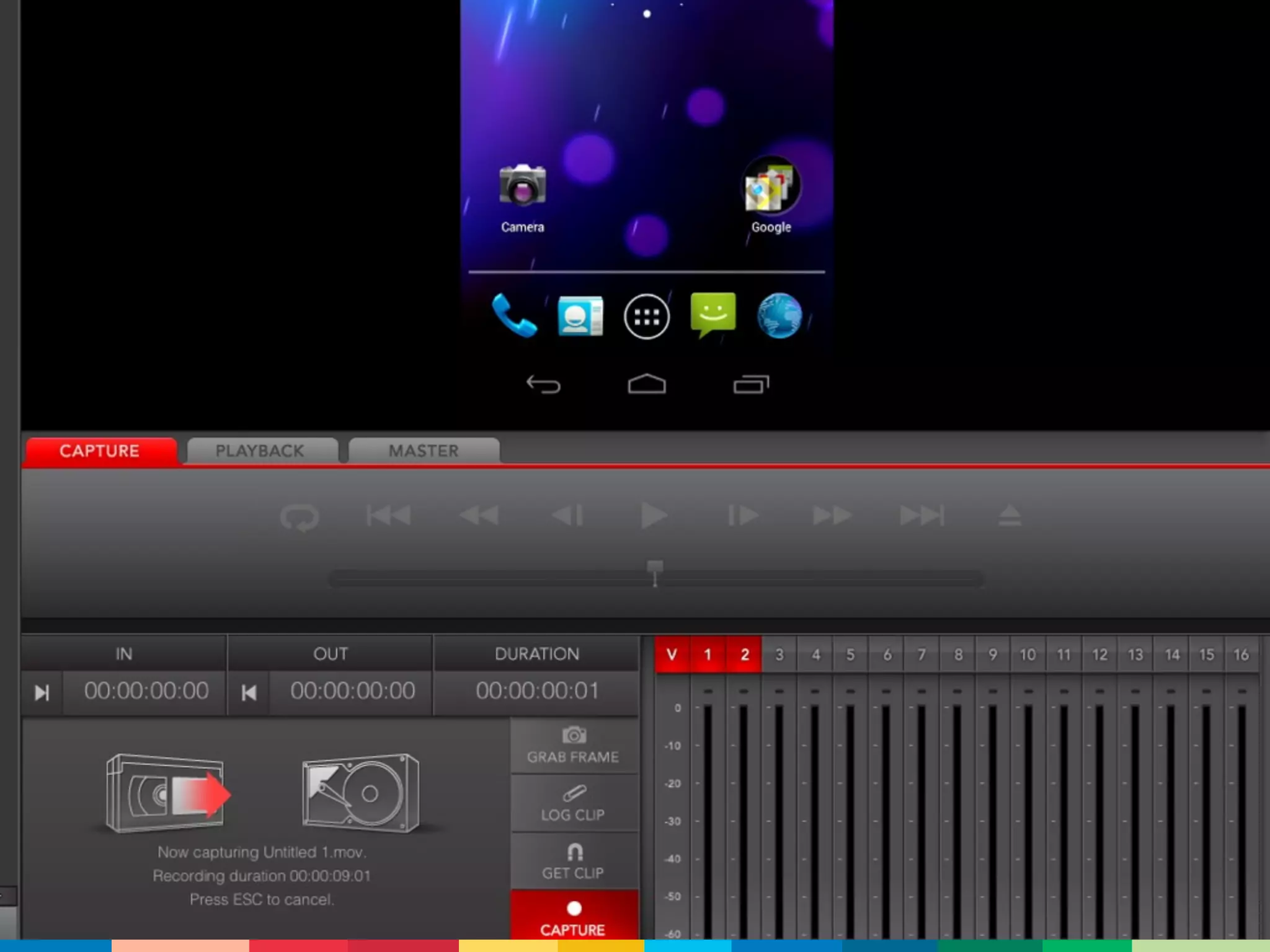
Task: Toggle audio channel 1 enable
Action: pos(708,654)
